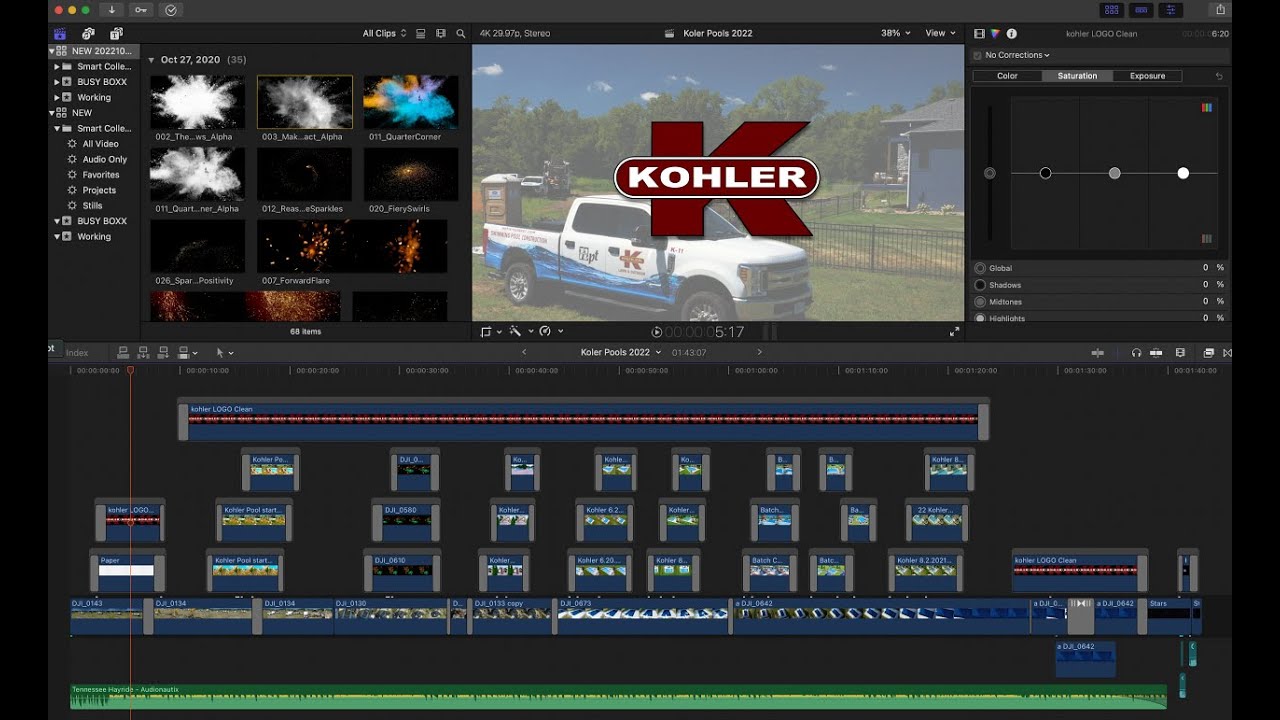Click the browser search magnifier icon
This screenshot has width=1280, height=720.
461,33
